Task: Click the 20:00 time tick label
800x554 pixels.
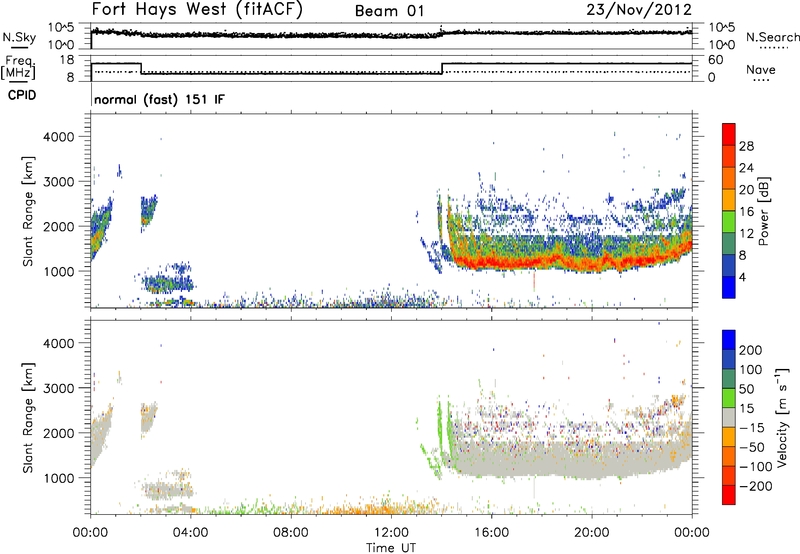Action: [x=591, y=533]
